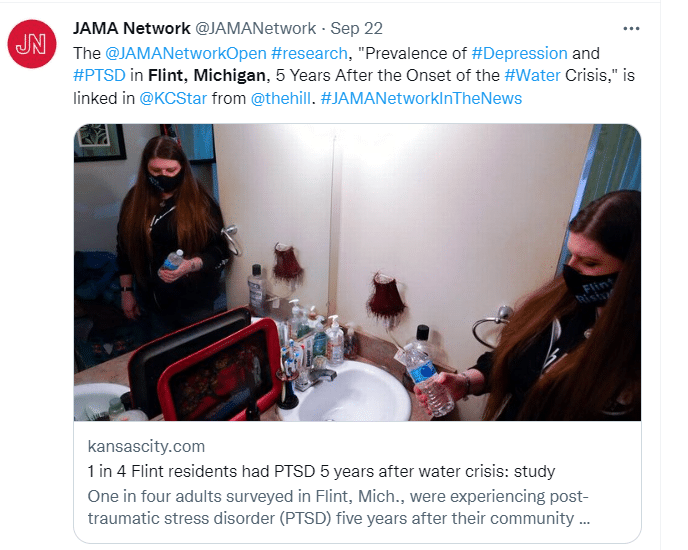Click the bold Flint, Michigan text
688x550 pixels.
click(207, 75)
